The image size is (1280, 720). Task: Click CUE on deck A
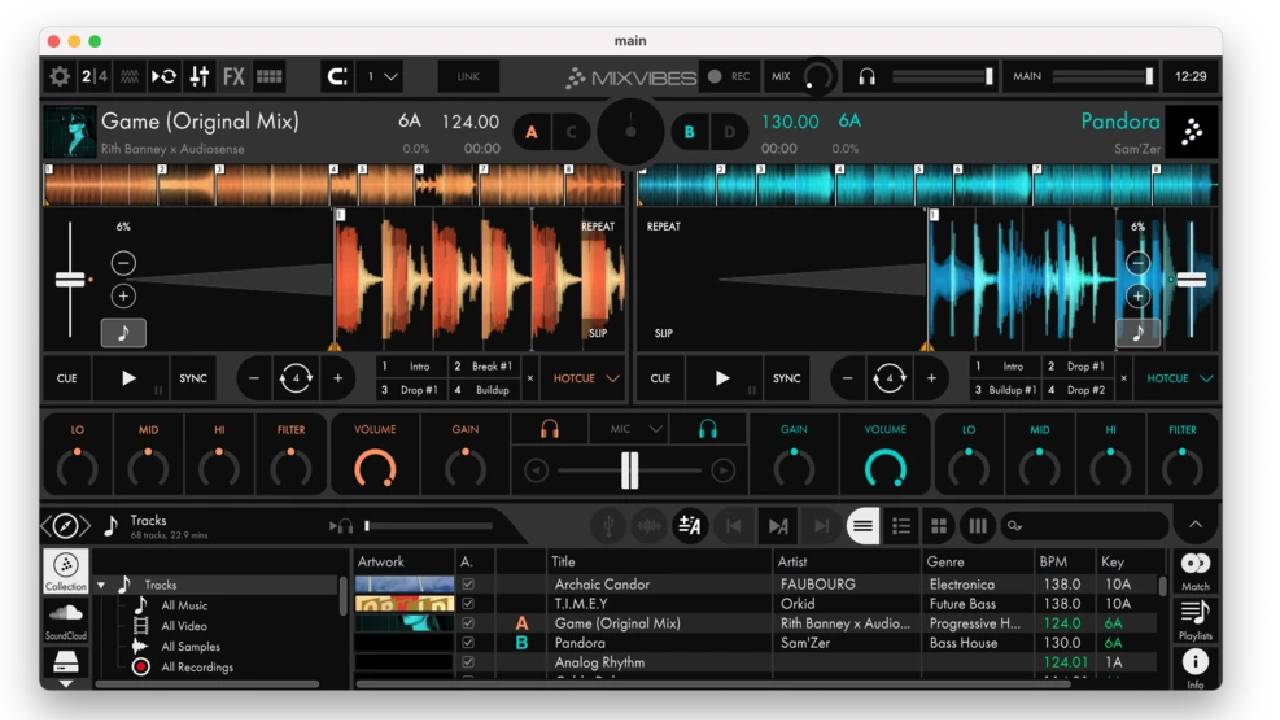pos(67,378)
